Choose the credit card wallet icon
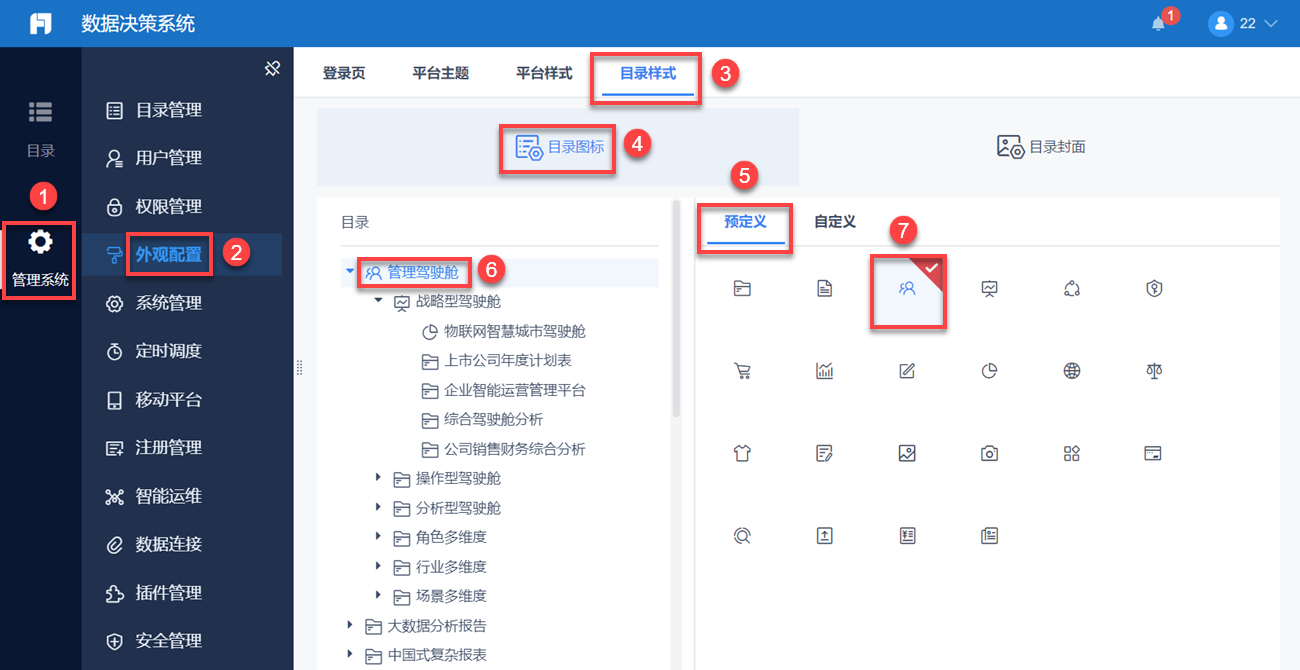1300x670 pixels. point(1154,453)
